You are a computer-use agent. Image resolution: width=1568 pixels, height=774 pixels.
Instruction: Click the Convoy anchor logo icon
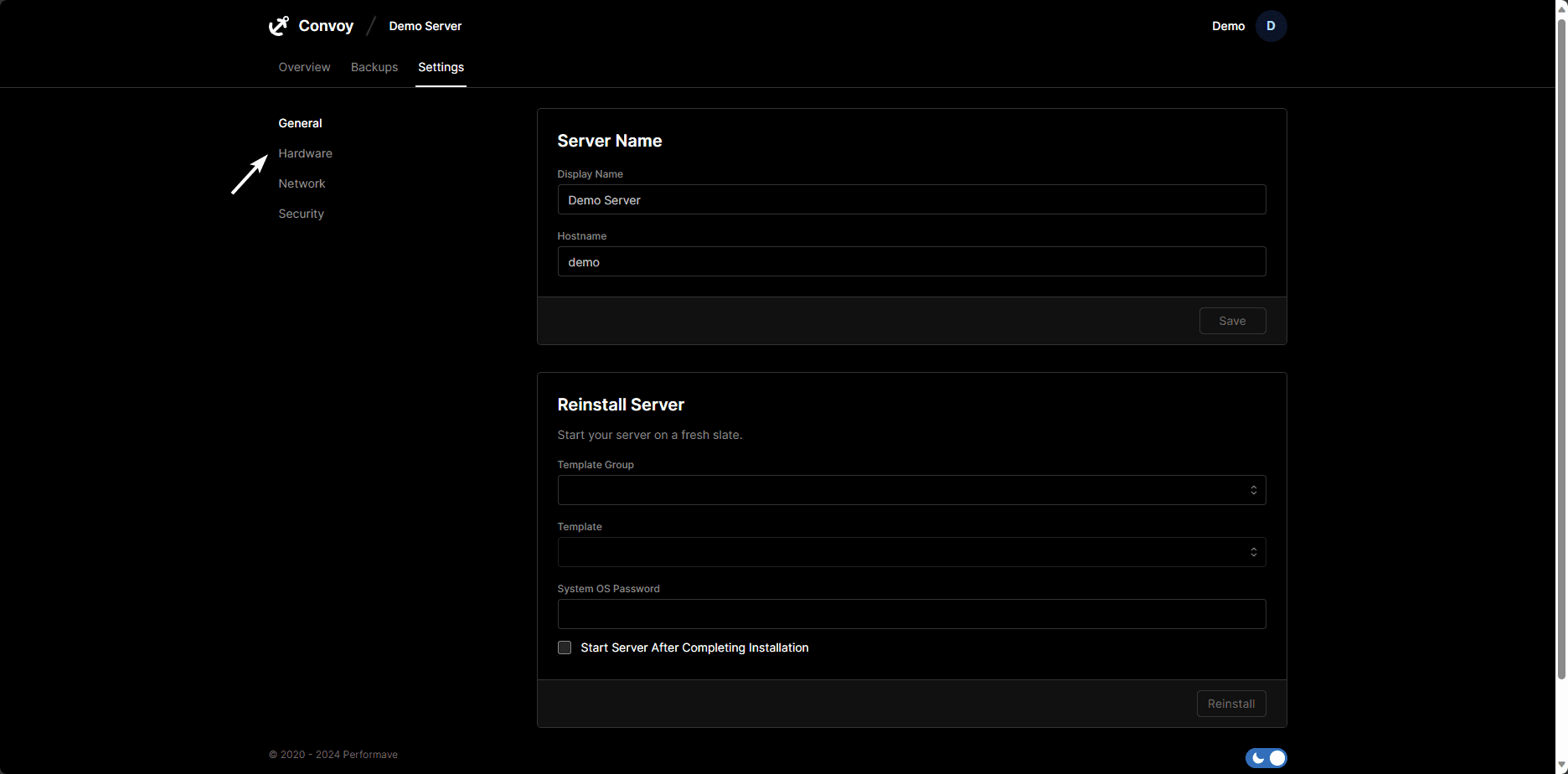(278, 26)
